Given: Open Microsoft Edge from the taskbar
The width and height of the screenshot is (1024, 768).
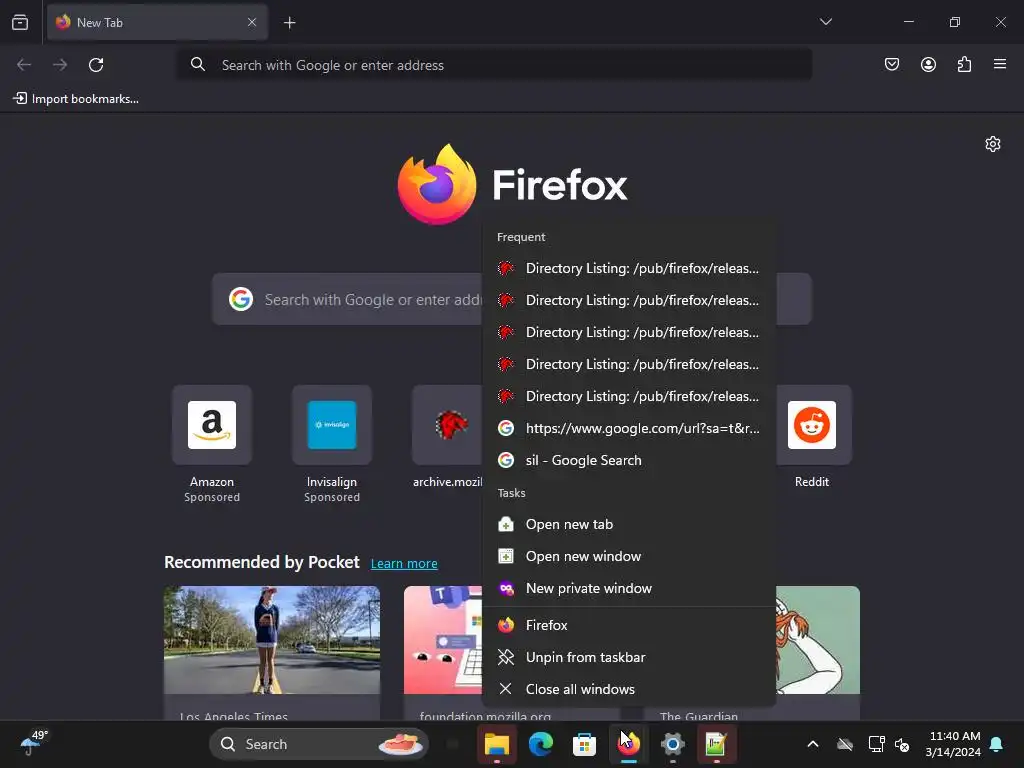Looking at the screenshot, I should [541, 744].
